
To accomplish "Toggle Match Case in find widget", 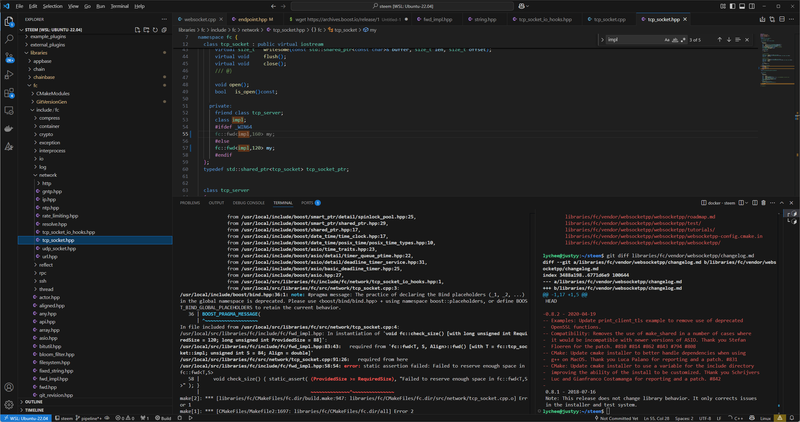I will (667, 39).
